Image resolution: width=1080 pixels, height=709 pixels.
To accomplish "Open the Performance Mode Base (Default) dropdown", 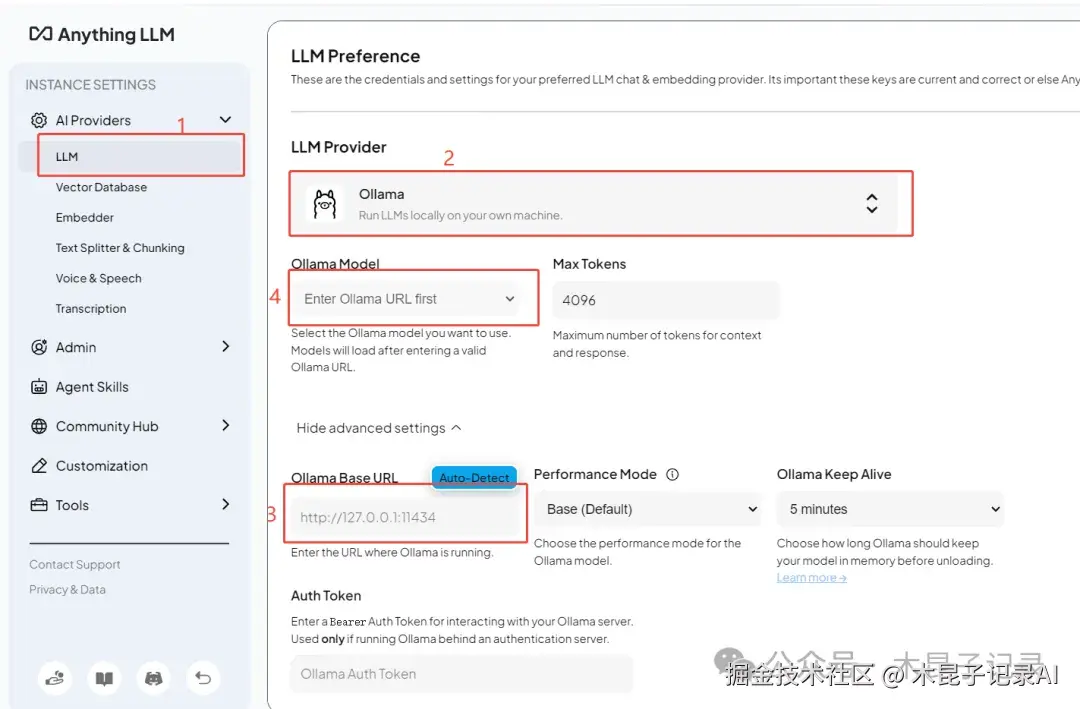I will (x=648, y=509).
